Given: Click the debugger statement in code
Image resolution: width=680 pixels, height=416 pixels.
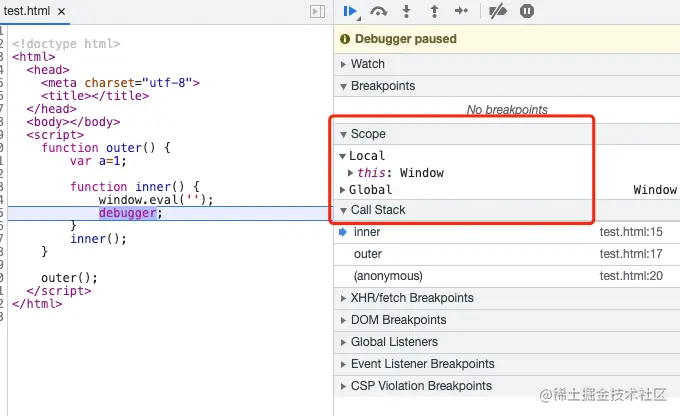Looking at the screenshot, I should [x=130, y=213].
